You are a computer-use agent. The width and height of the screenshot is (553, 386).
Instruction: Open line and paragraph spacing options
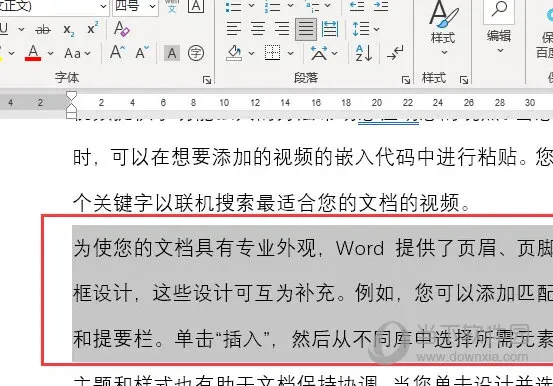click(361, 29)
